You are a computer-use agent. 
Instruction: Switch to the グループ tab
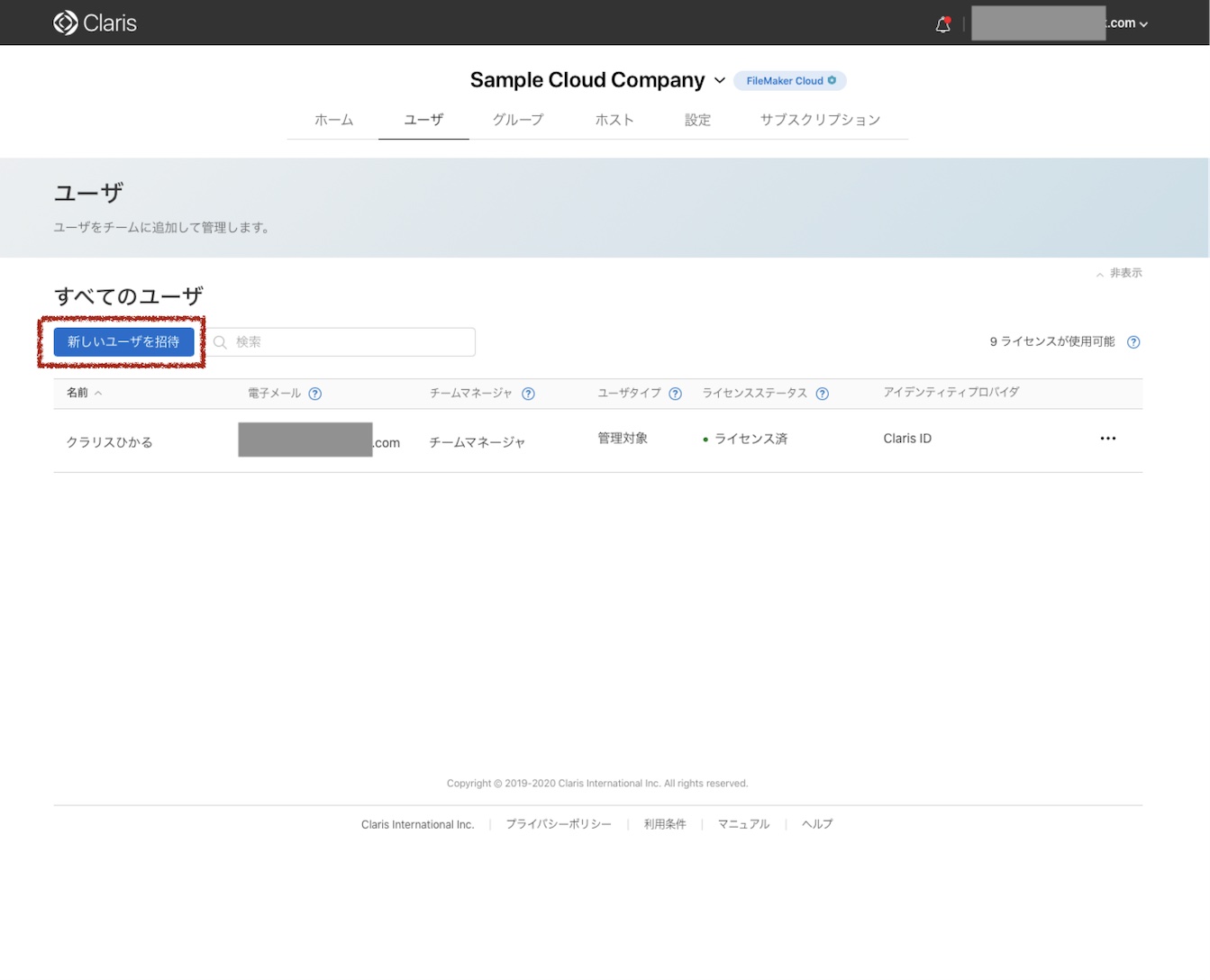tap(518, 119)
